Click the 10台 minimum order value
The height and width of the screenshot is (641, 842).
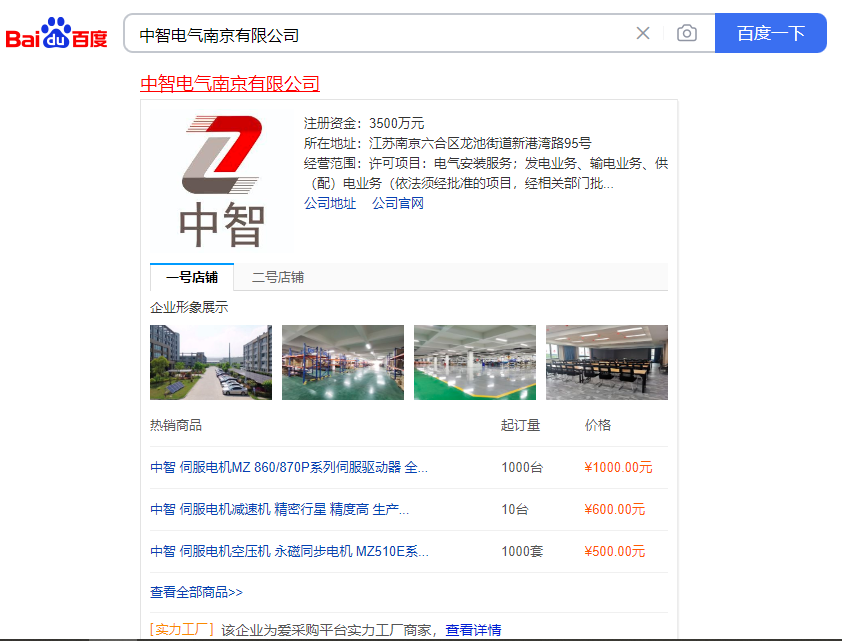(514, 509)
